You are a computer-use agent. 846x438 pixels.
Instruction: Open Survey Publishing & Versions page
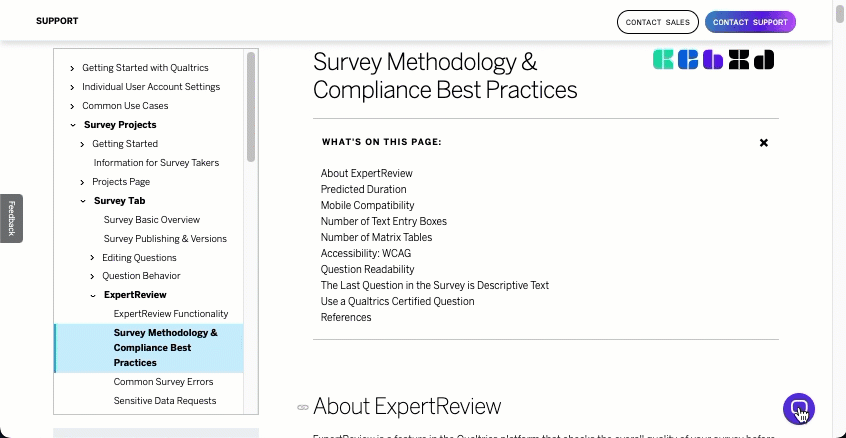point(165,239)
